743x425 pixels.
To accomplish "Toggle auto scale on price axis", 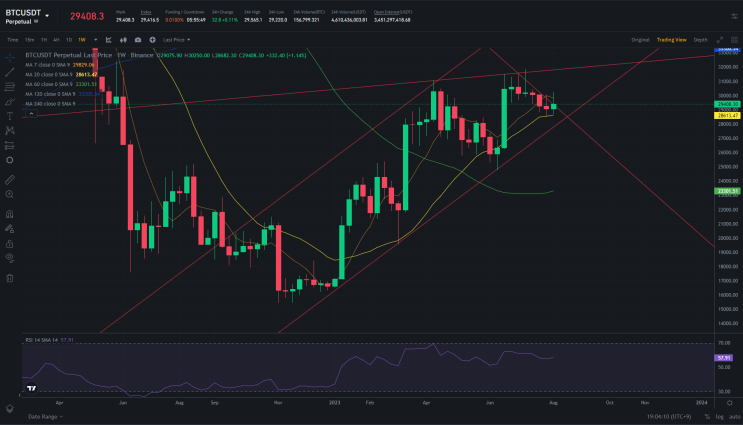I will (x=734, y=416).
